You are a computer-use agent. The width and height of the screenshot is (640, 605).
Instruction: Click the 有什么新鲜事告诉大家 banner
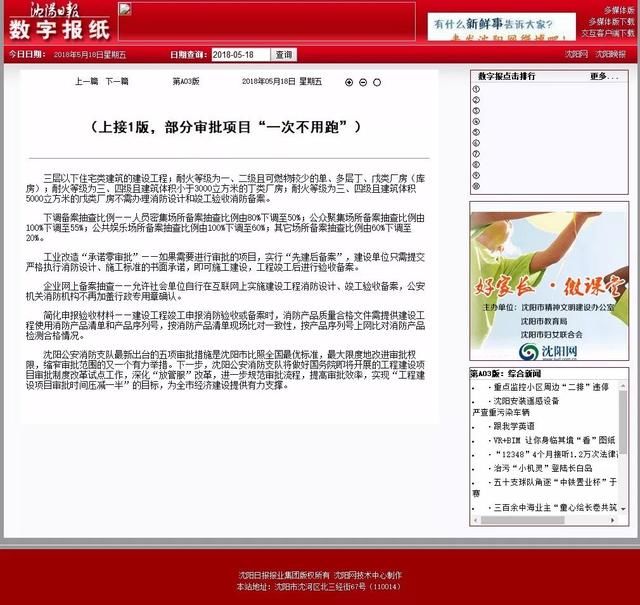click(502, 27)
